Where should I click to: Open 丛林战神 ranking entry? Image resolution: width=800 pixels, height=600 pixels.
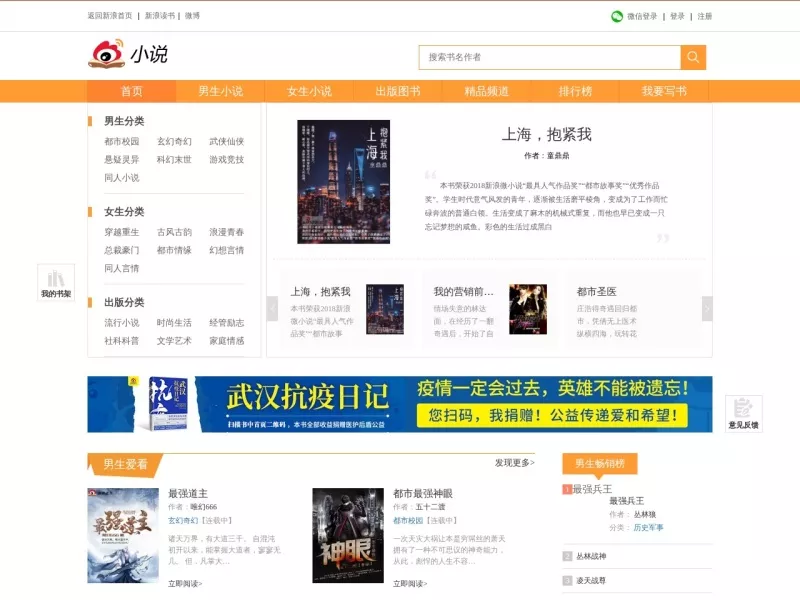coord(591,556)
